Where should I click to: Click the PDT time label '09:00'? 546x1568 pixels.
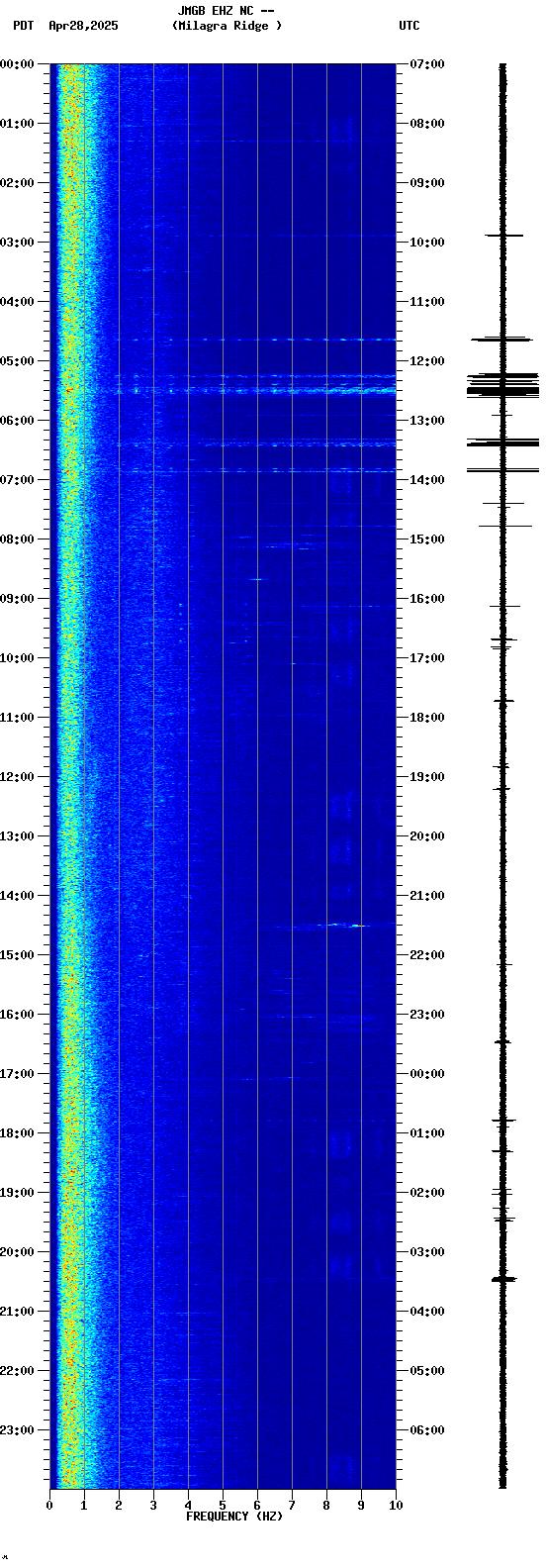click(x=17, y=599)
